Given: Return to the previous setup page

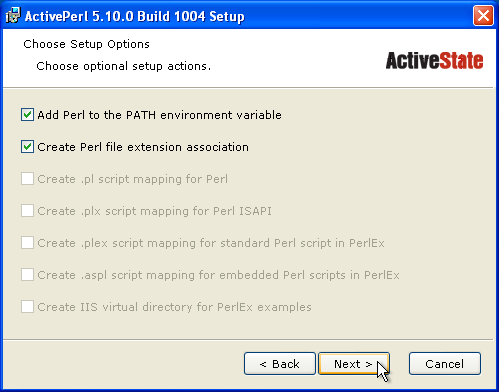Looking at the screenshot, I should click(x=280, y=364).
